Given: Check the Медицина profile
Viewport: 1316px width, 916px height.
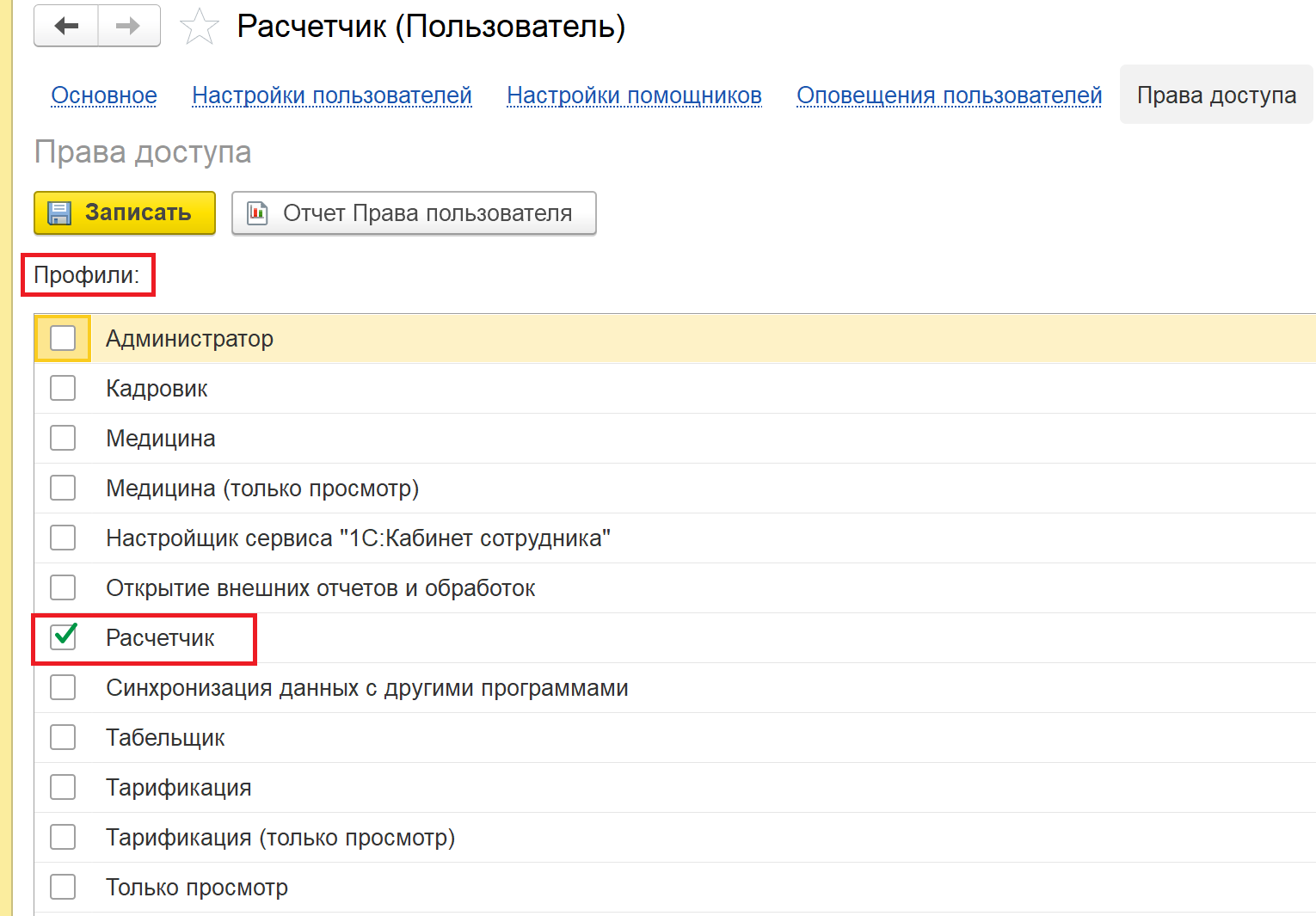Looking at the screenshot, I should pyautogui.click(x=63, y=438).
